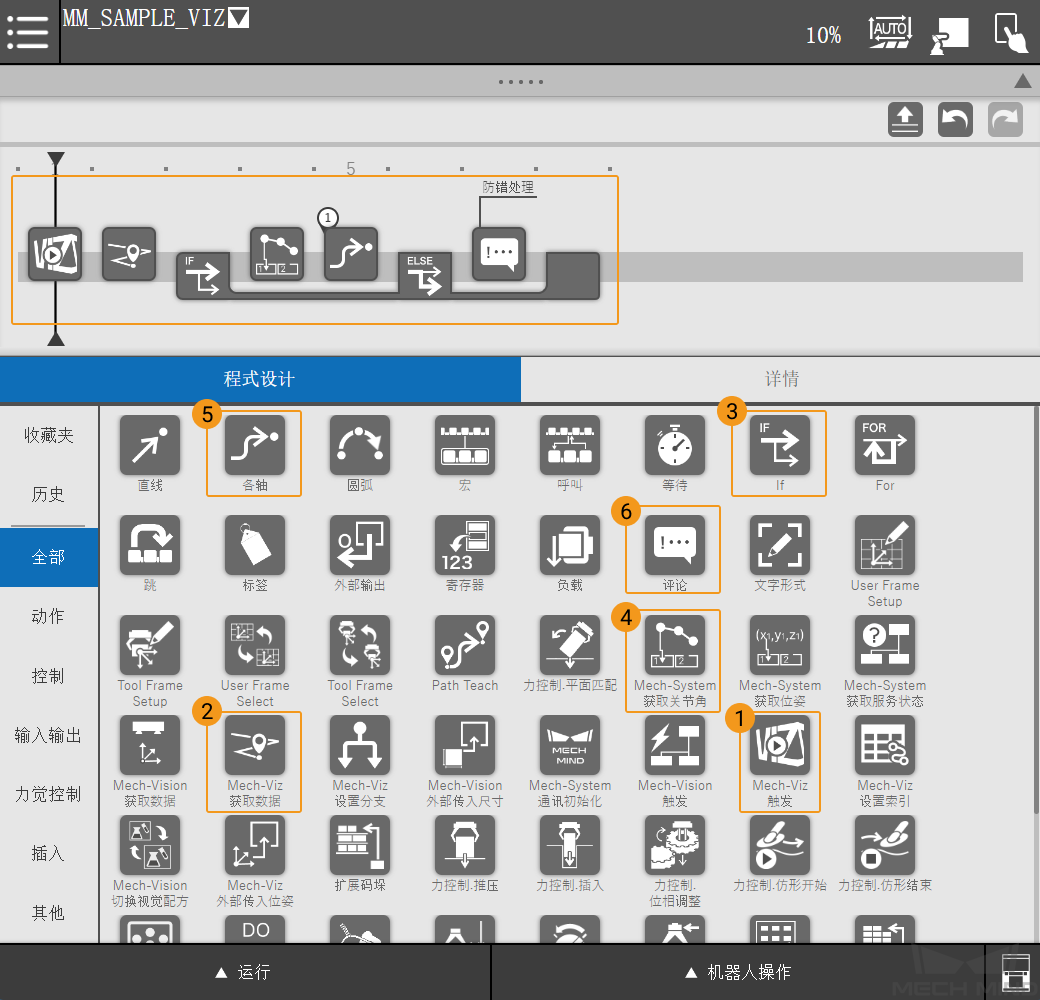Viewport: 1040px width, 1000px height.
Task: Select the Mech-Viz 获取数据 command icon
Action: point(255,746)
